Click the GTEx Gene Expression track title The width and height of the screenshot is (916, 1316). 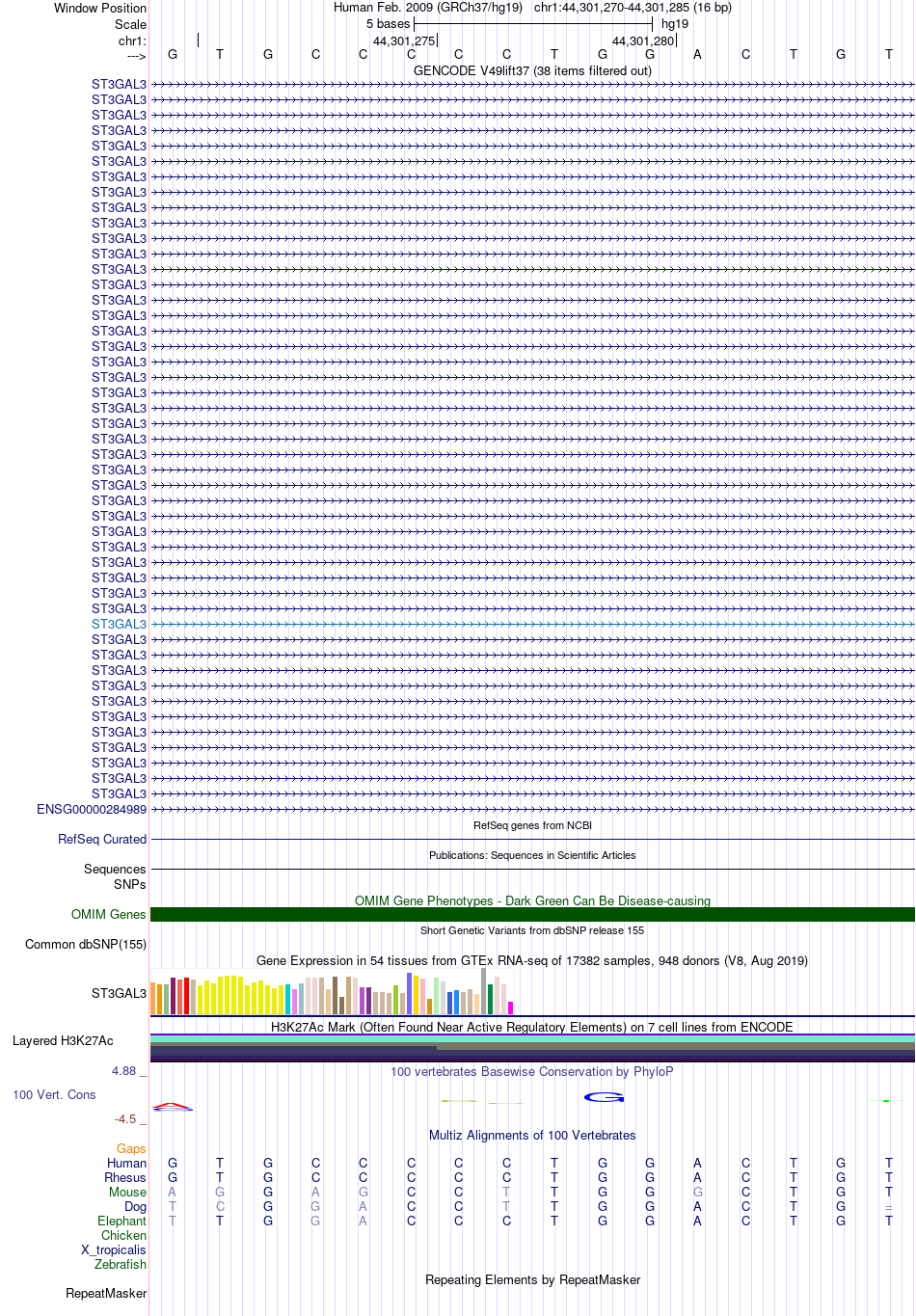532,960
